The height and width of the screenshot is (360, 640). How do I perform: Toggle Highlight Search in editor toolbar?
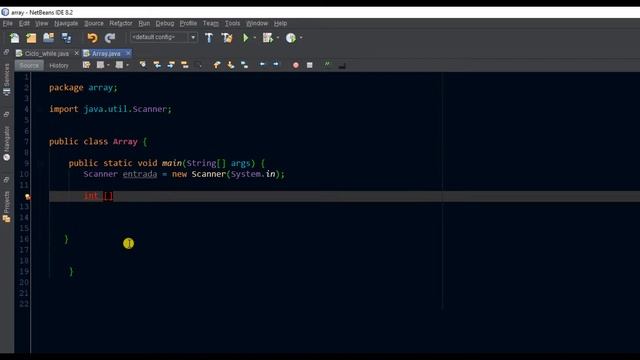click(184, 65)
